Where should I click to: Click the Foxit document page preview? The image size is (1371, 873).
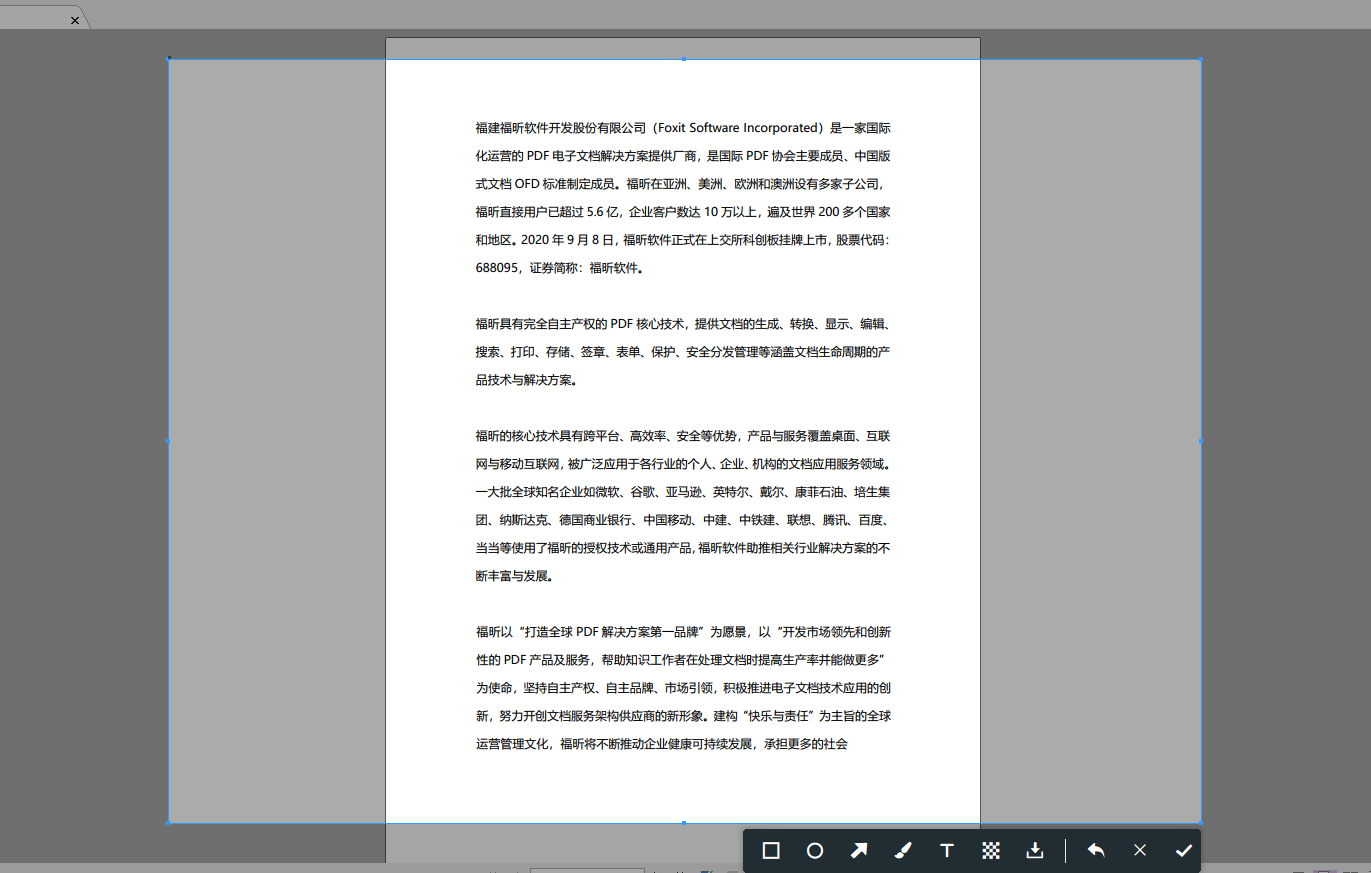pos(683,440)
